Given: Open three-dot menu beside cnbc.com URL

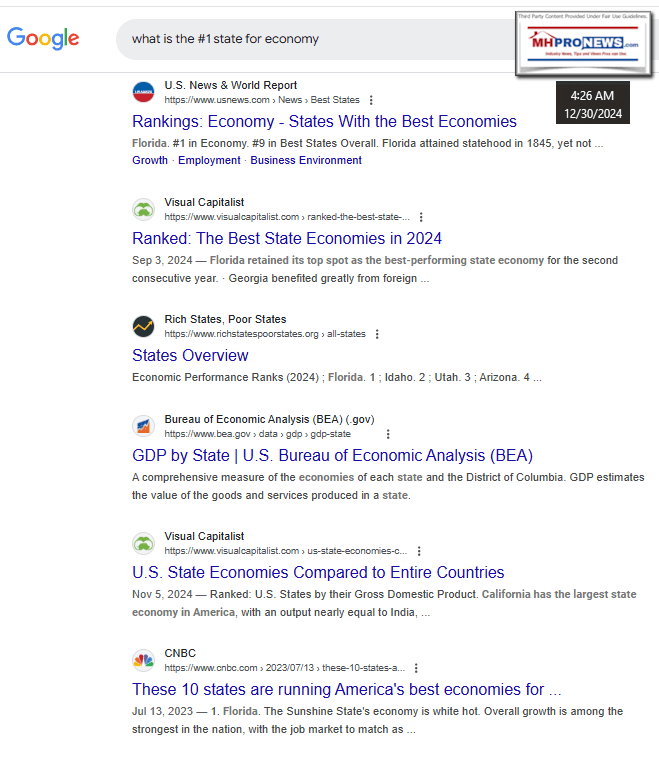Looking at the screenshot, I should pos(415,668).
